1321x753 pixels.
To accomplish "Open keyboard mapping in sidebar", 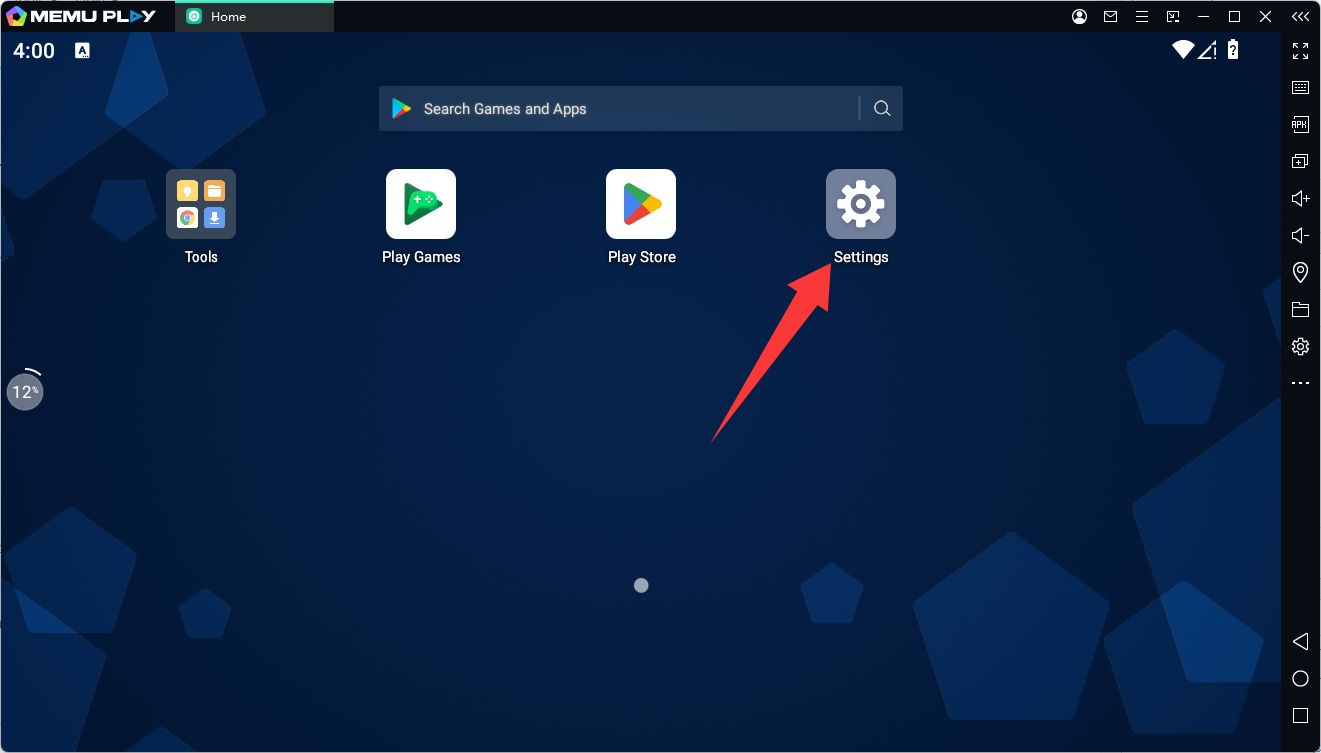I will (1300, 87).
